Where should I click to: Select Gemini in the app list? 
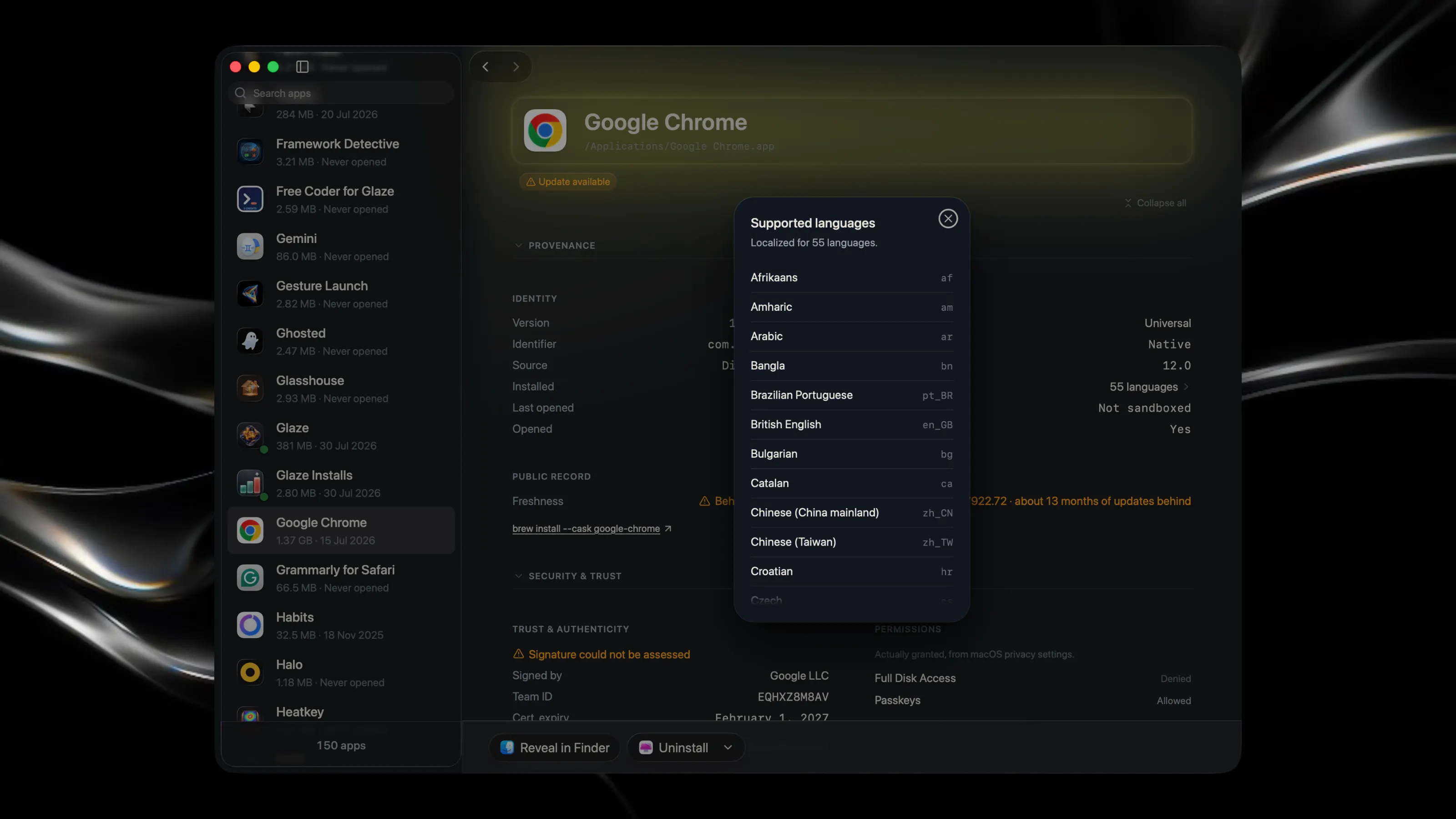point(341,247)
